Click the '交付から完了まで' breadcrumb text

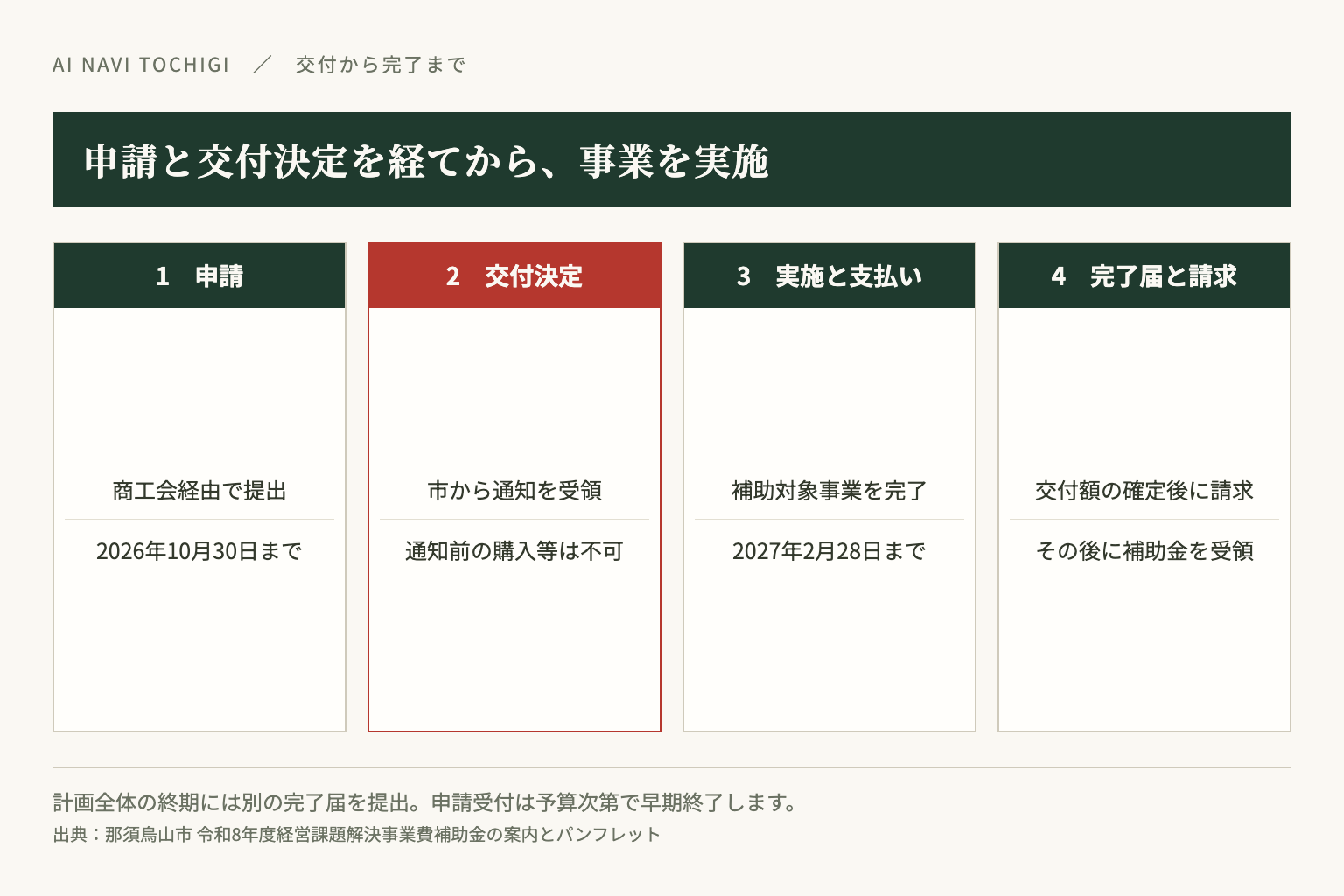[x=381, y=65]
